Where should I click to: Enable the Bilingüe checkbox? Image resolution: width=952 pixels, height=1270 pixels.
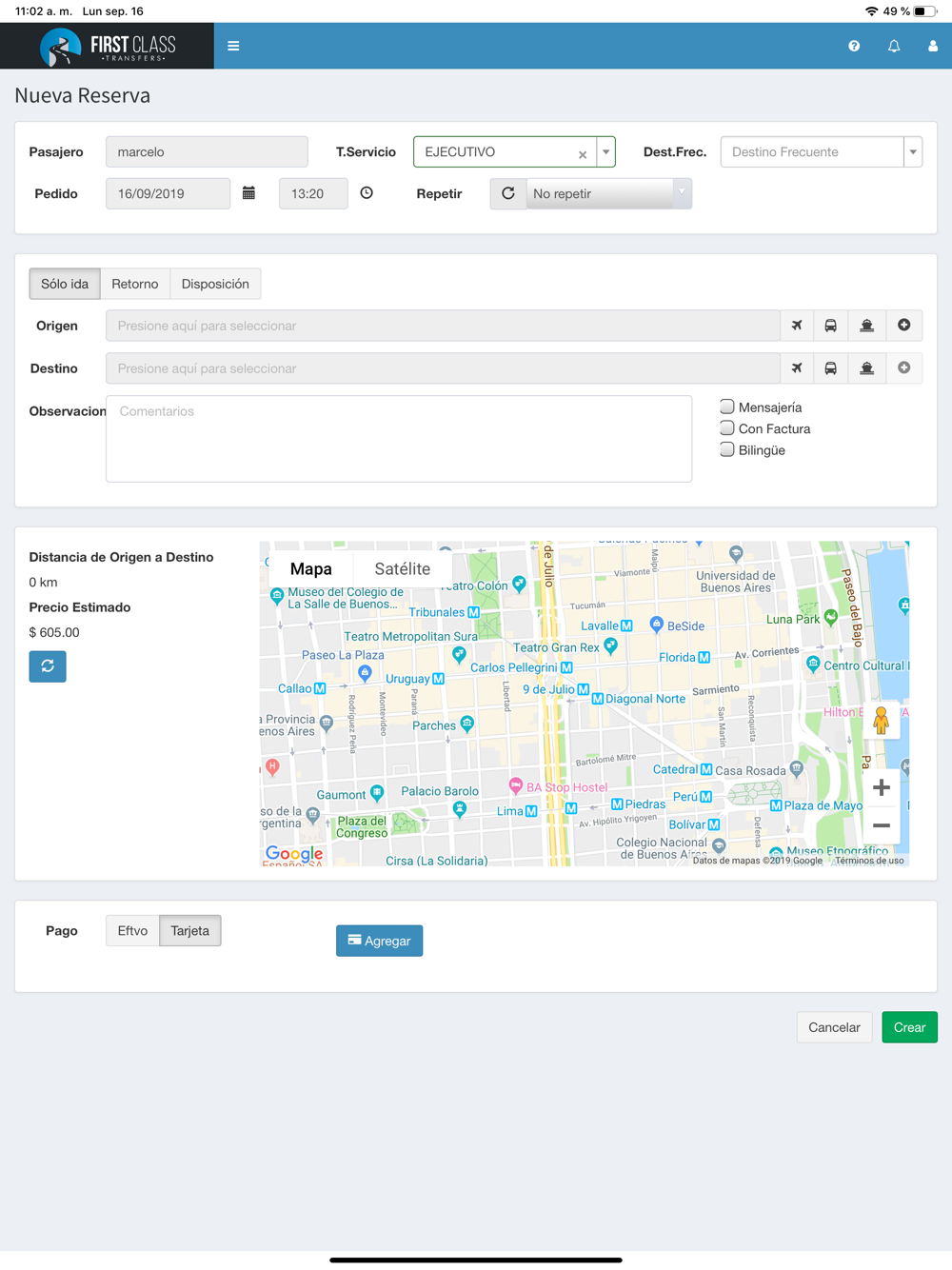pos(727,449)
